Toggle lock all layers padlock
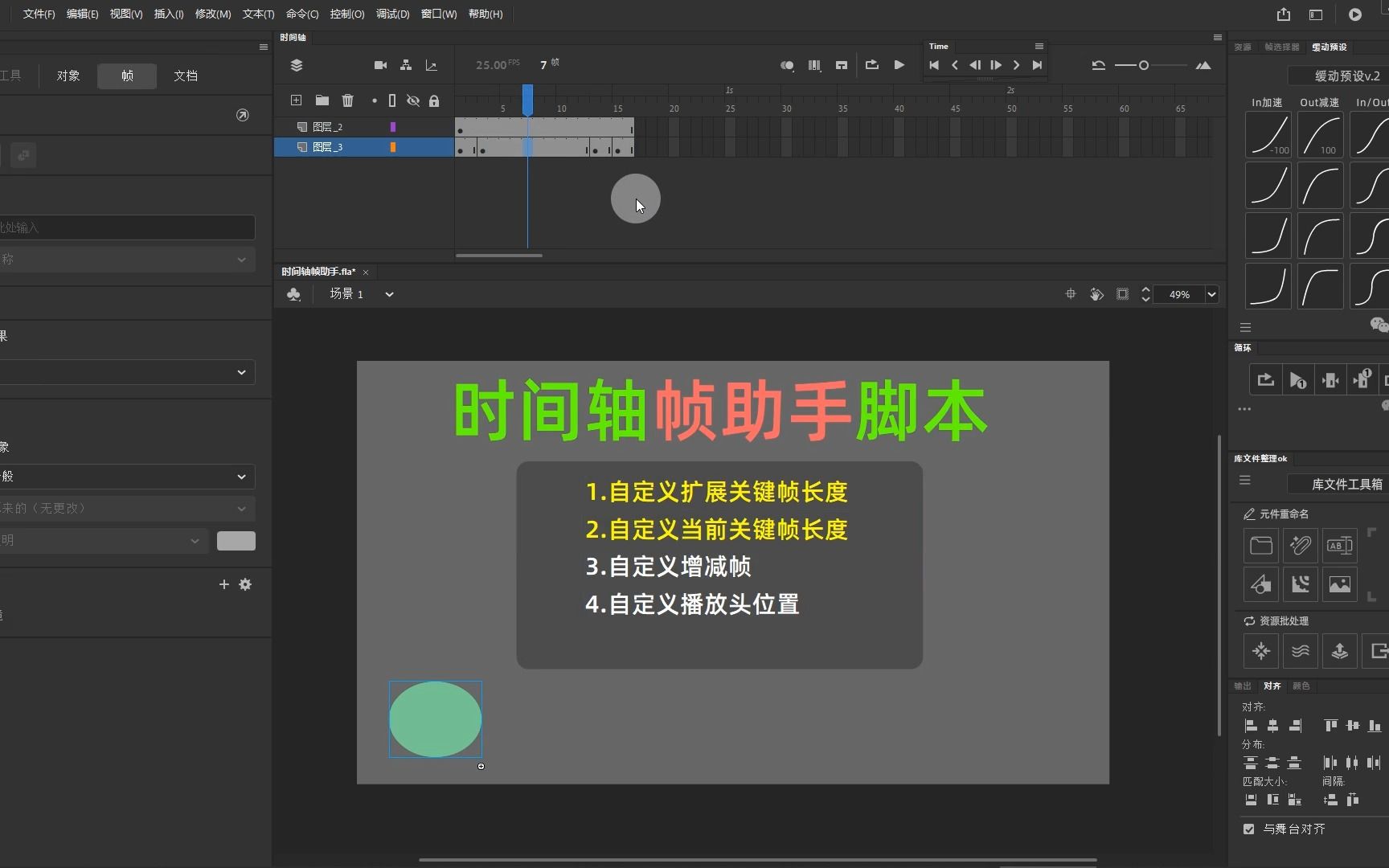This screenshot has width=1389, height=868. [x=434, y=100]
